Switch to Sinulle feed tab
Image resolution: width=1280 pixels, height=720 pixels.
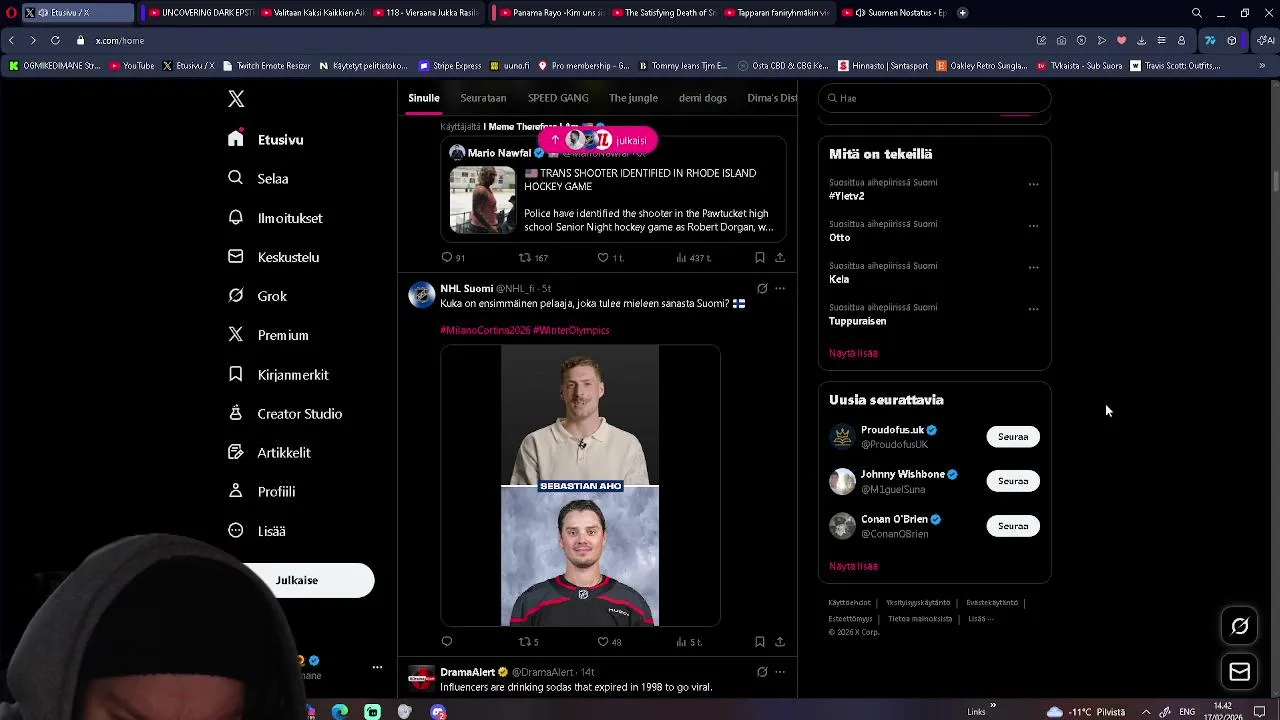point(424,98)
